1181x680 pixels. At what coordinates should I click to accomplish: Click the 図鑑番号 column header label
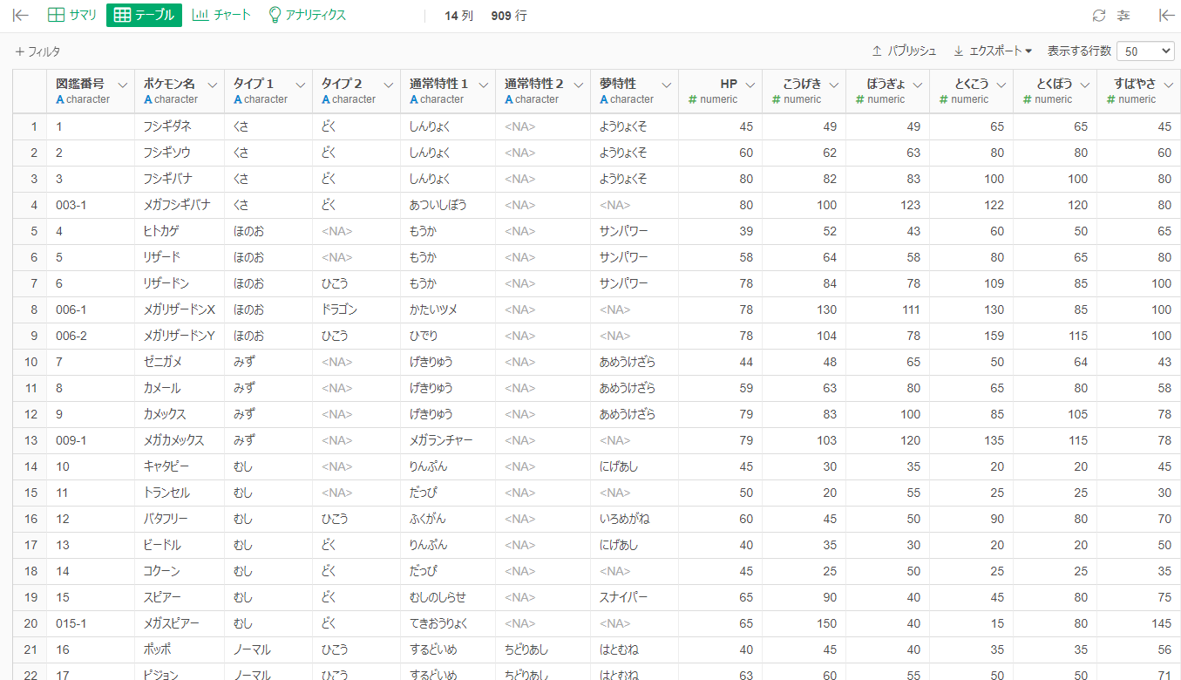pyautogui.click(x=80, y=84)
